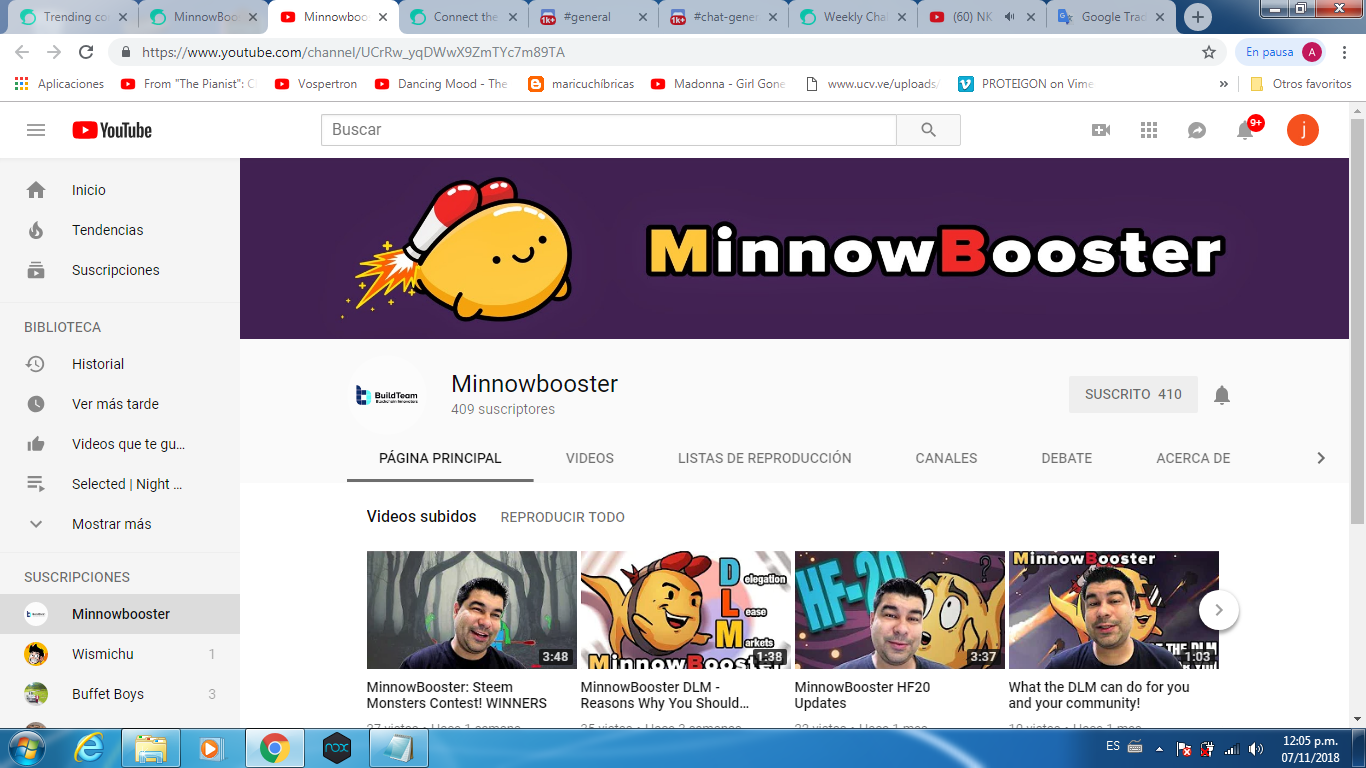Open Windows Explorer folder on taskbar

click(152, 748)
